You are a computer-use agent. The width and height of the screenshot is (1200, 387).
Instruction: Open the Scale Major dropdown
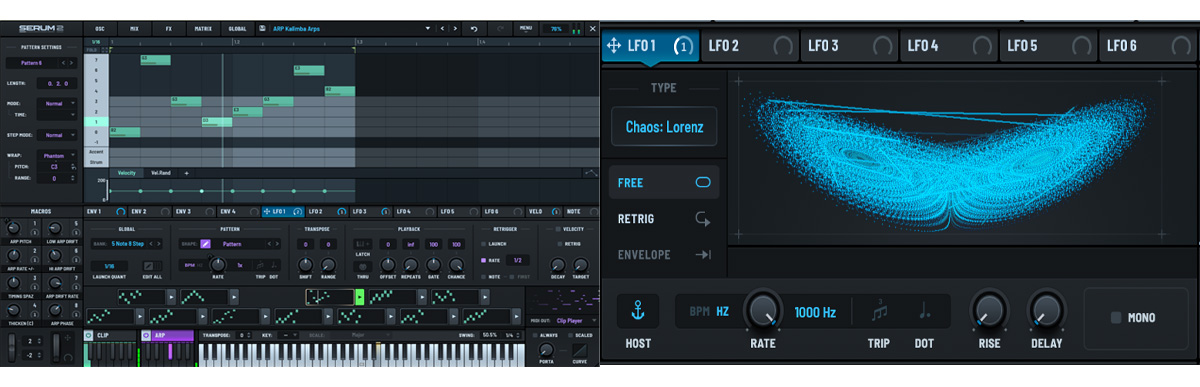tap(371, 335)
